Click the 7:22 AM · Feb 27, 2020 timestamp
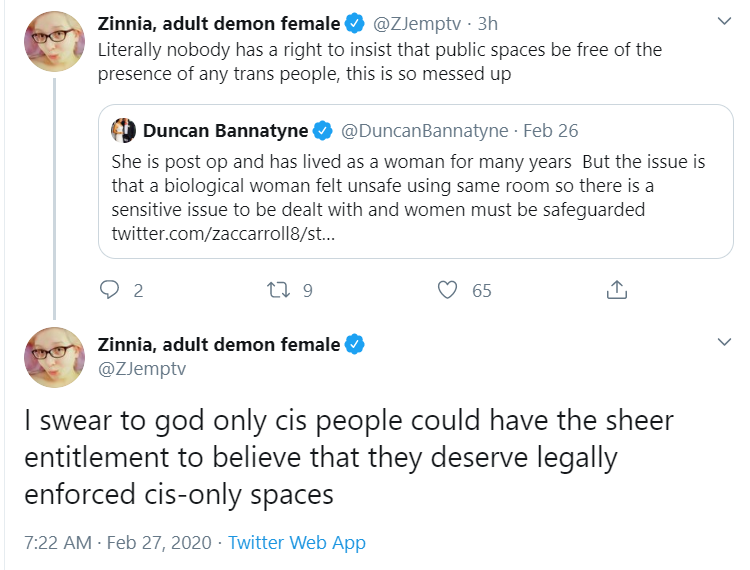The image size is (750, 570). point(118,543)
